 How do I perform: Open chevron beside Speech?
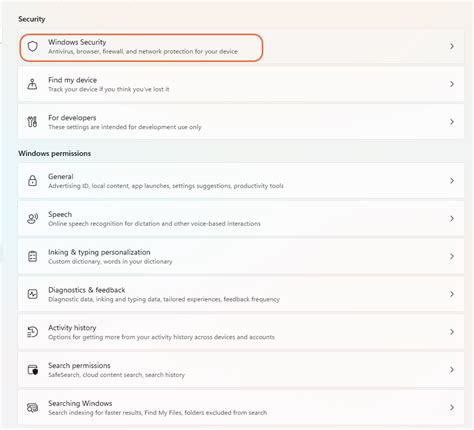coord(452,218)
